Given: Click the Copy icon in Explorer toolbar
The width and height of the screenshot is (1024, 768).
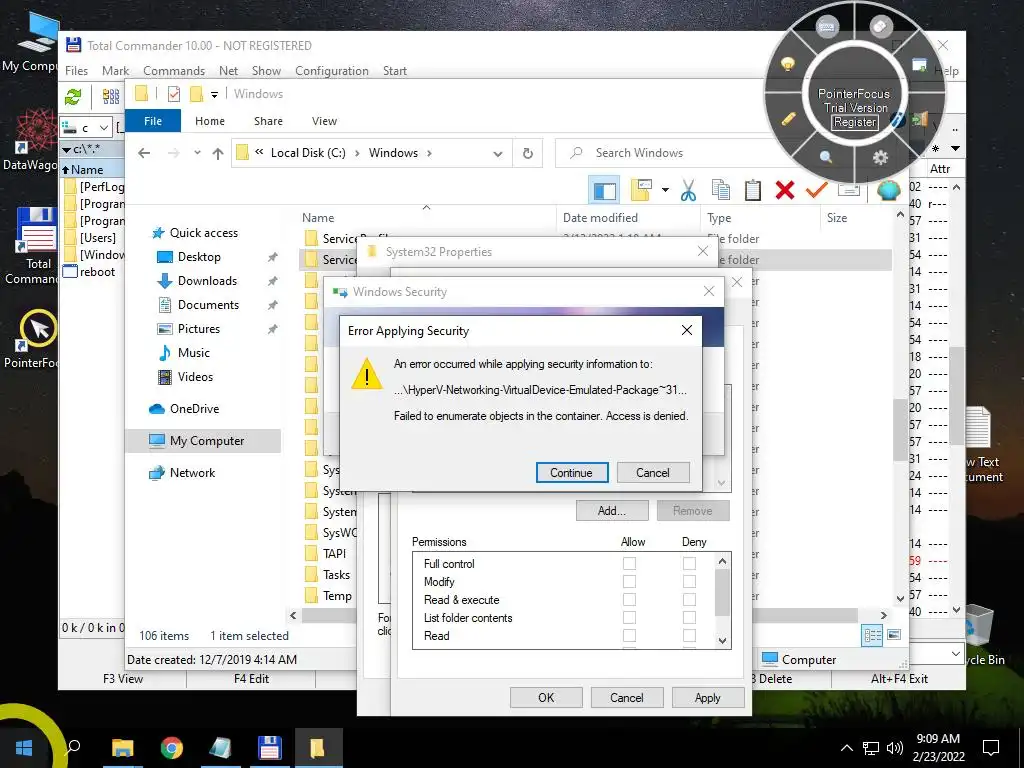Looking at the screenshot, I should pyautogui.click(x=721, y=190).
